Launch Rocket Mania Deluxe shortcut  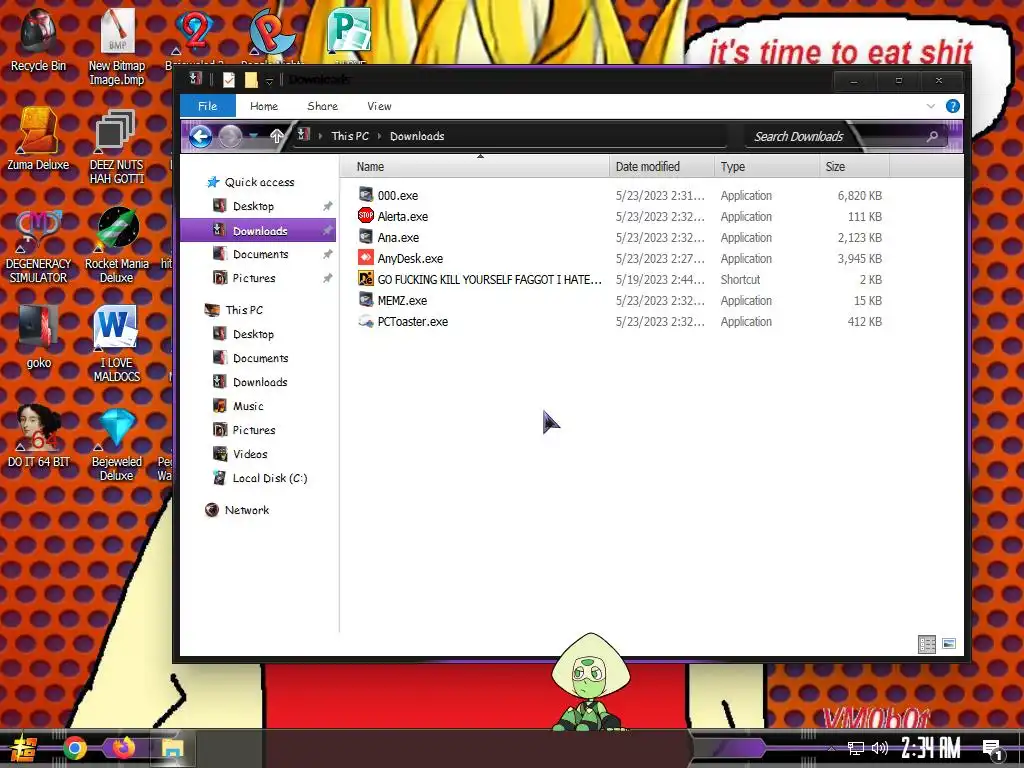pos(117,246)
